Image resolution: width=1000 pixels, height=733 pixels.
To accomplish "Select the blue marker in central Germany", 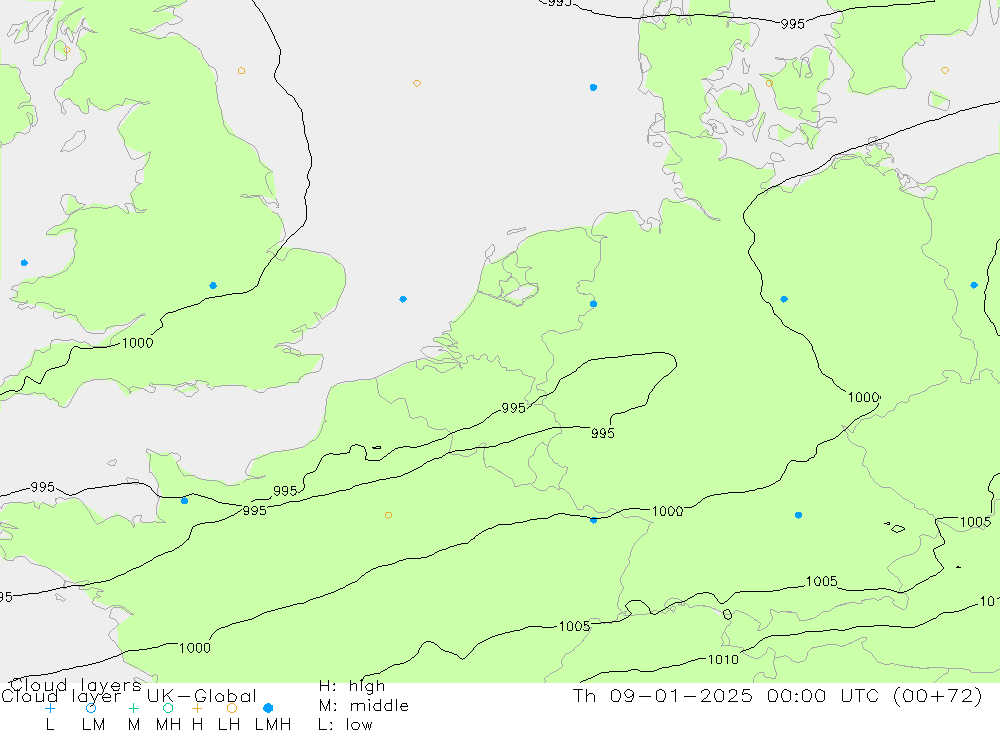I will point(784,299).
